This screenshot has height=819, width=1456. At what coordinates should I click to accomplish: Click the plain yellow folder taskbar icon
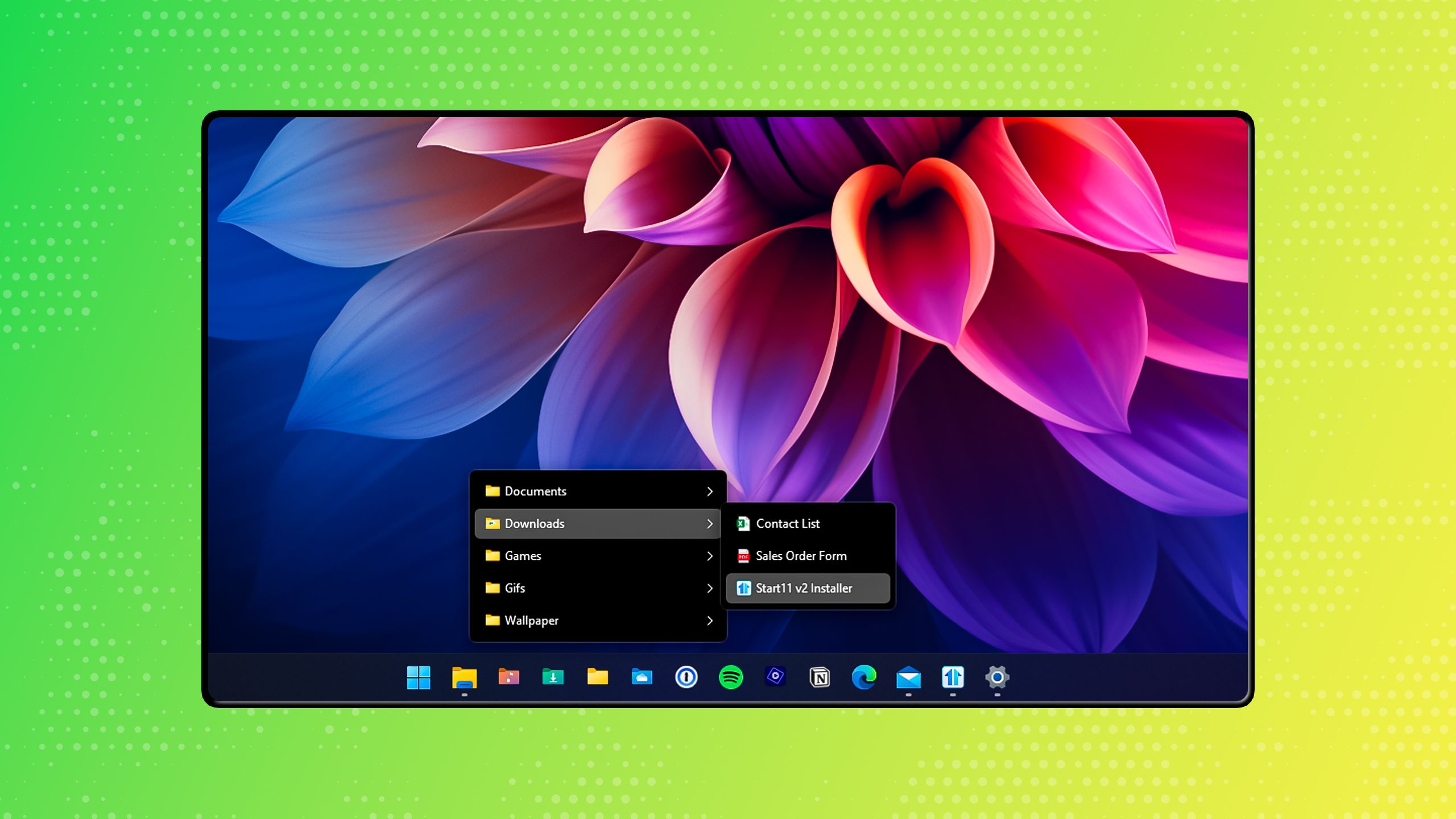click(x=597, y=677)
